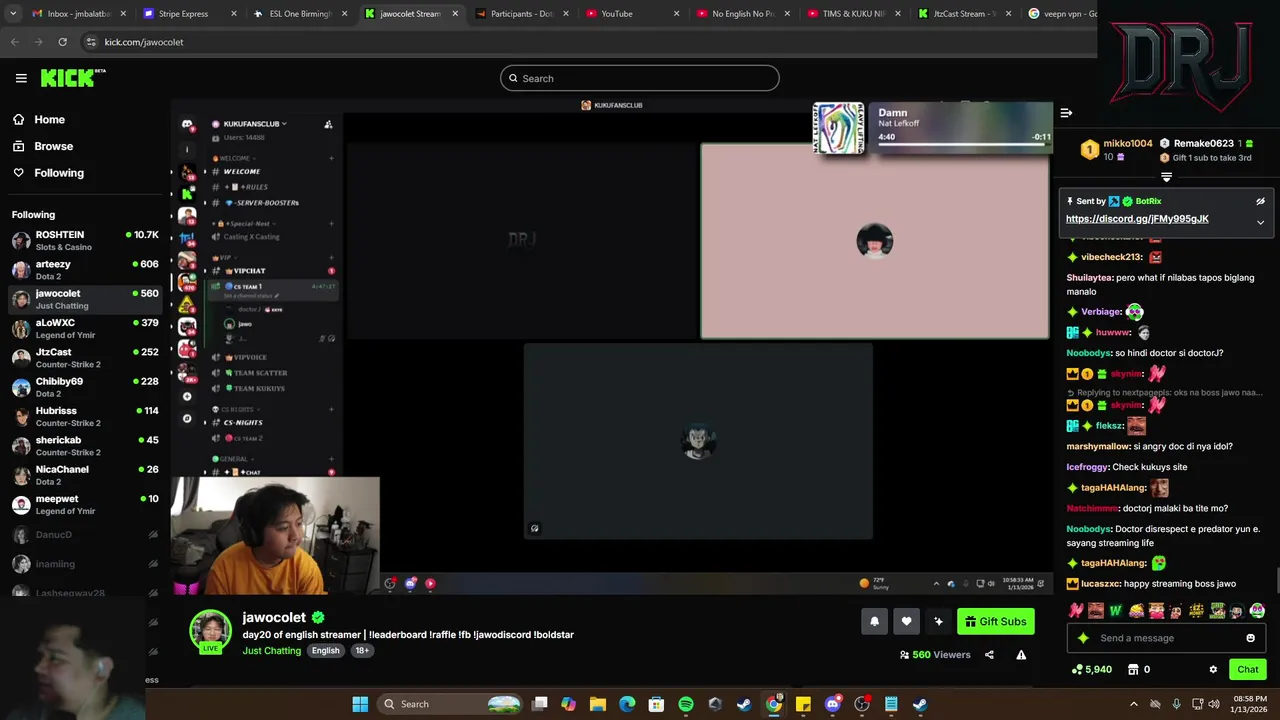Click the sparkle subscribe icon button

coord(938,622)
